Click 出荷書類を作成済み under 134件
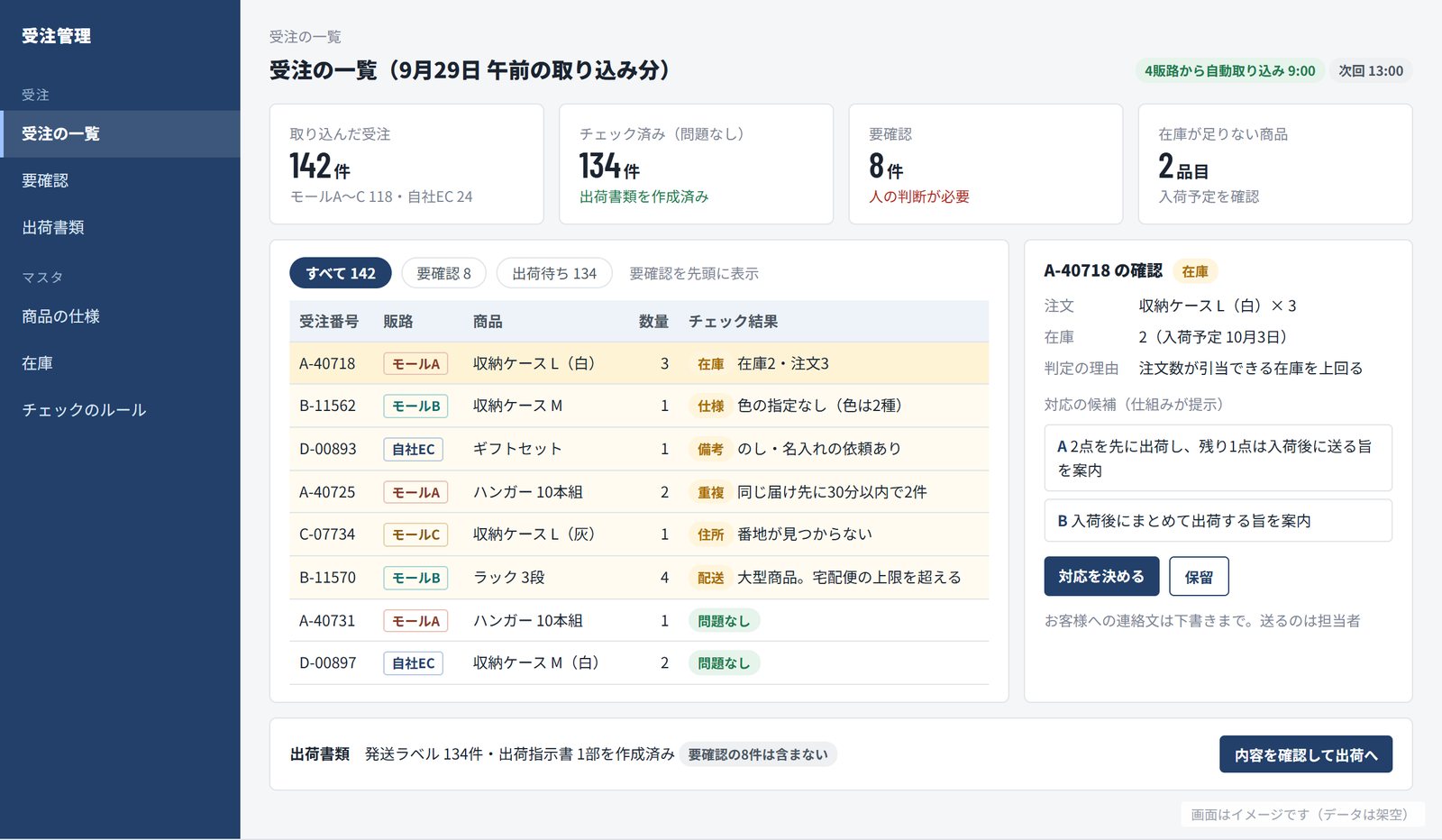The image size is (1442, 840). [x=644, y=196]
